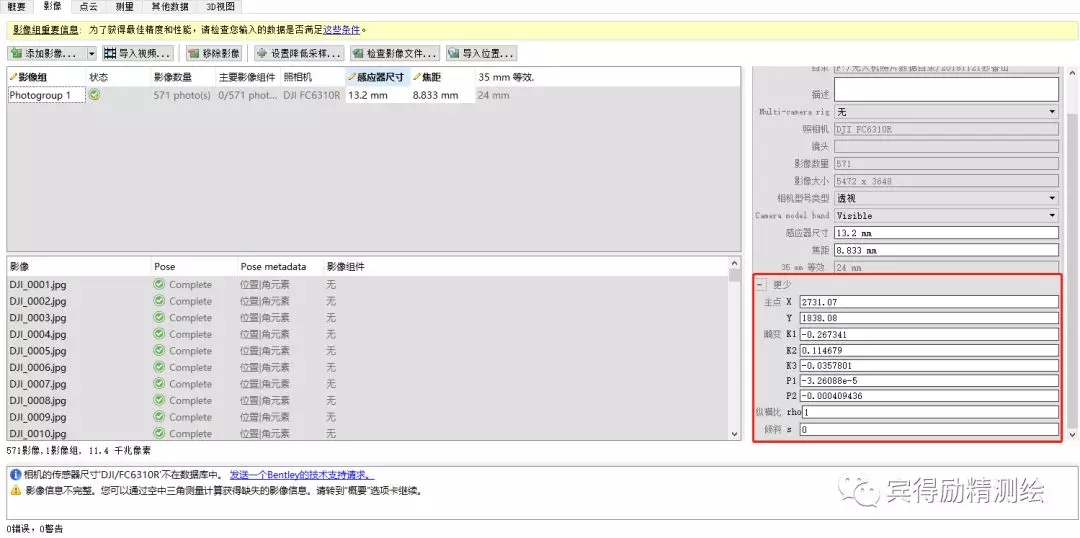Click the Bentley technical support request link

[x=301, y=475]
